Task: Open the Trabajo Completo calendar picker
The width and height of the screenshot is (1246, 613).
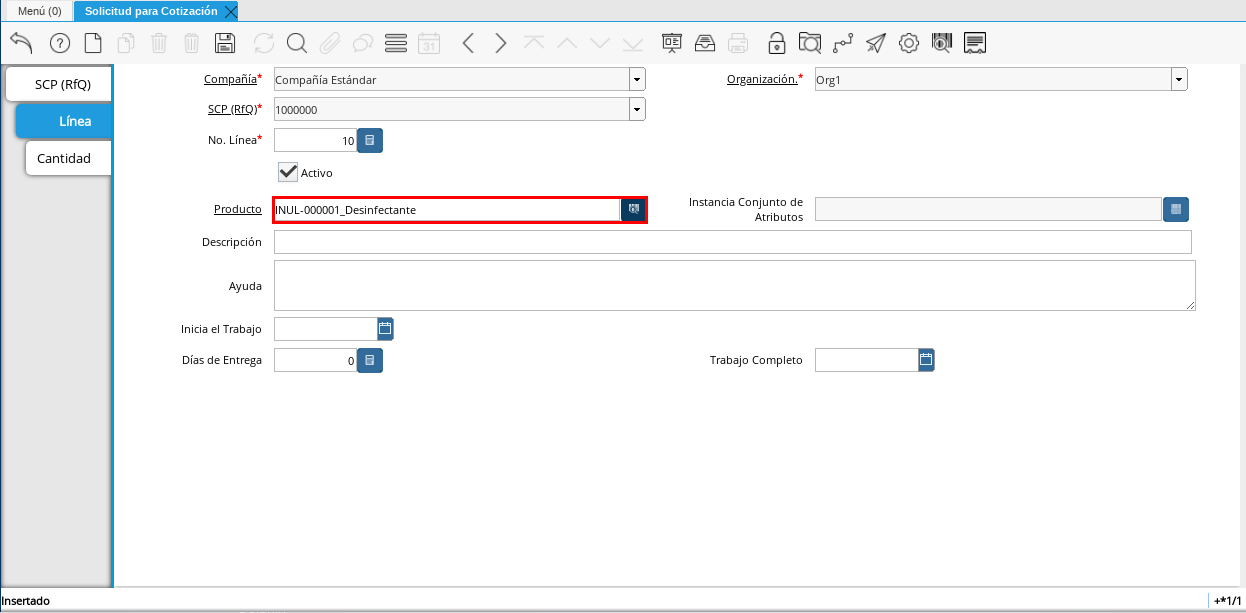Action: tap(926, 360)
